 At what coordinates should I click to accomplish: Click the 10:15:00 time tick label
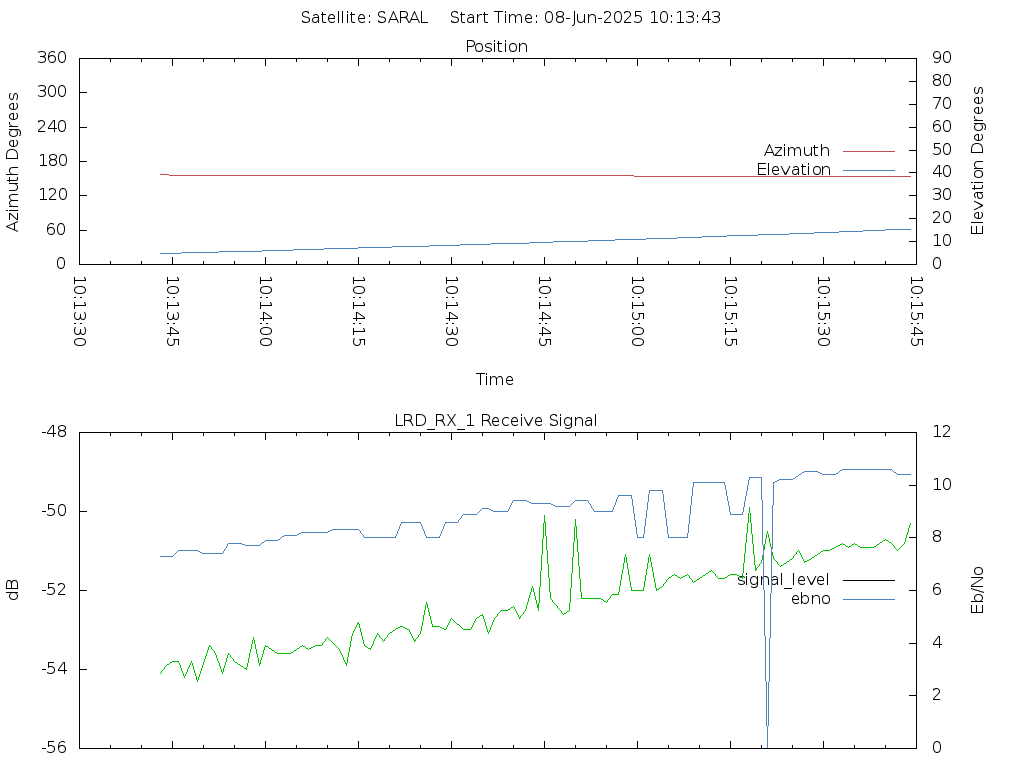pyautogui.click(x=637, y=312)
